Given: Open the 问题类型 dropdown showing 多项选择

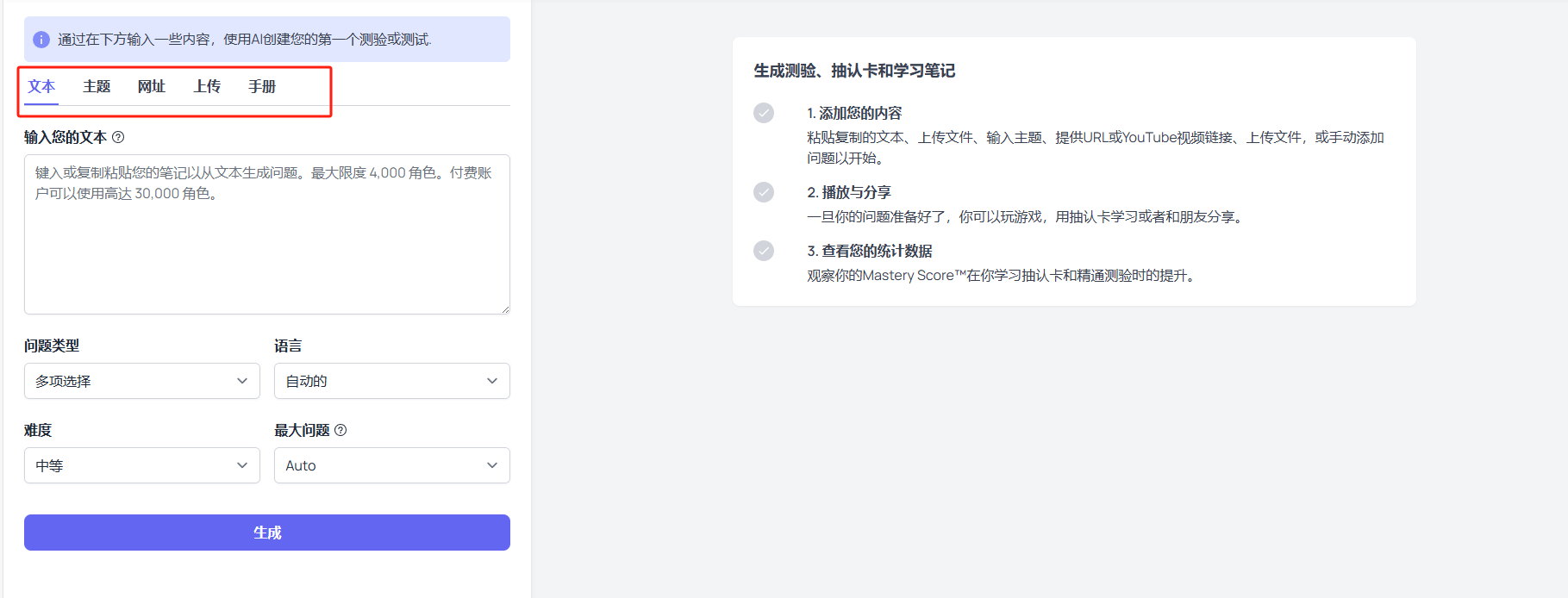Looking at the screenshot, I should [142, 381].
